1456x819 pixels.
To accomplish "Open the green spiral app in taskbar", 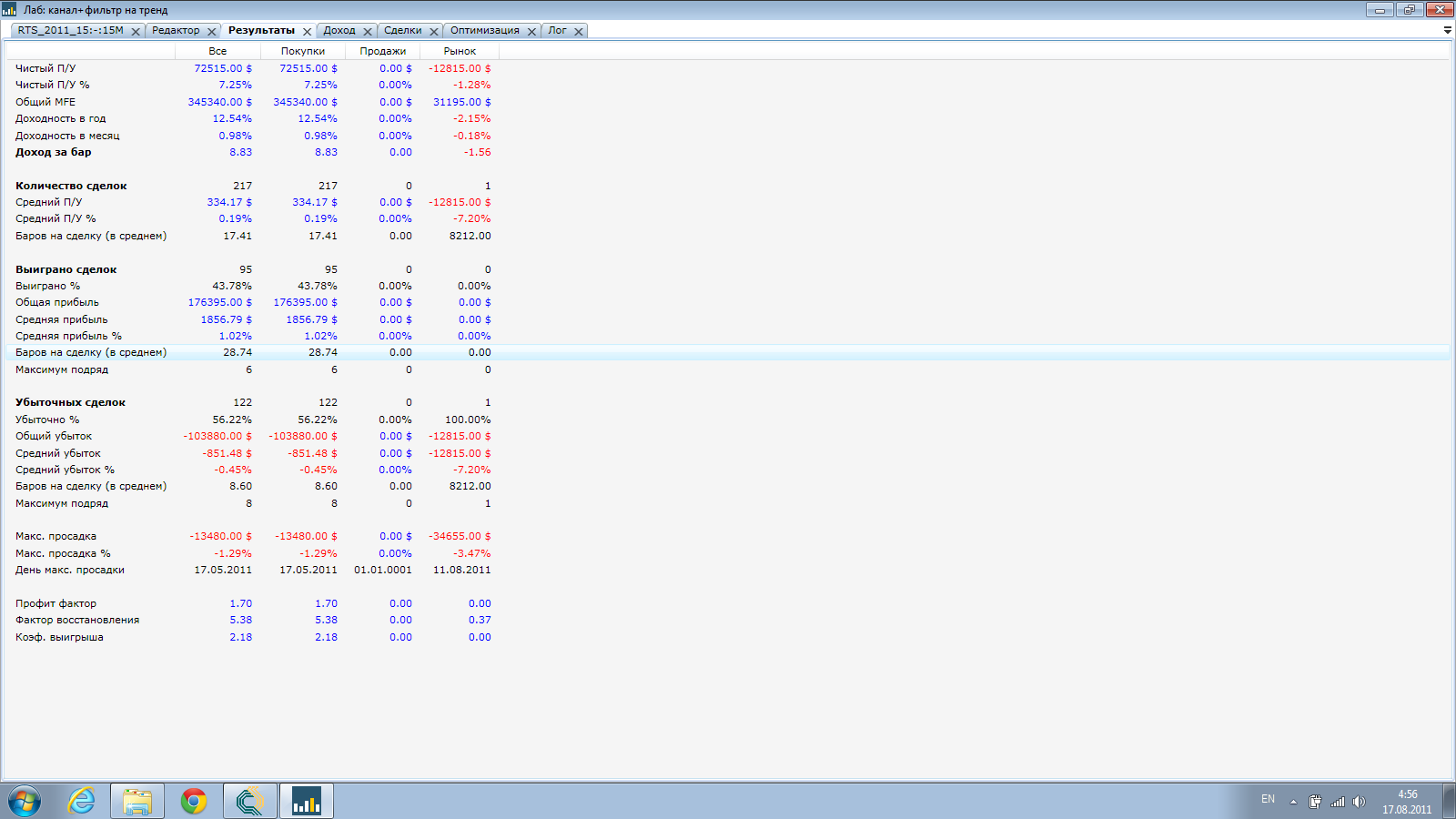I will click(249, 801).
